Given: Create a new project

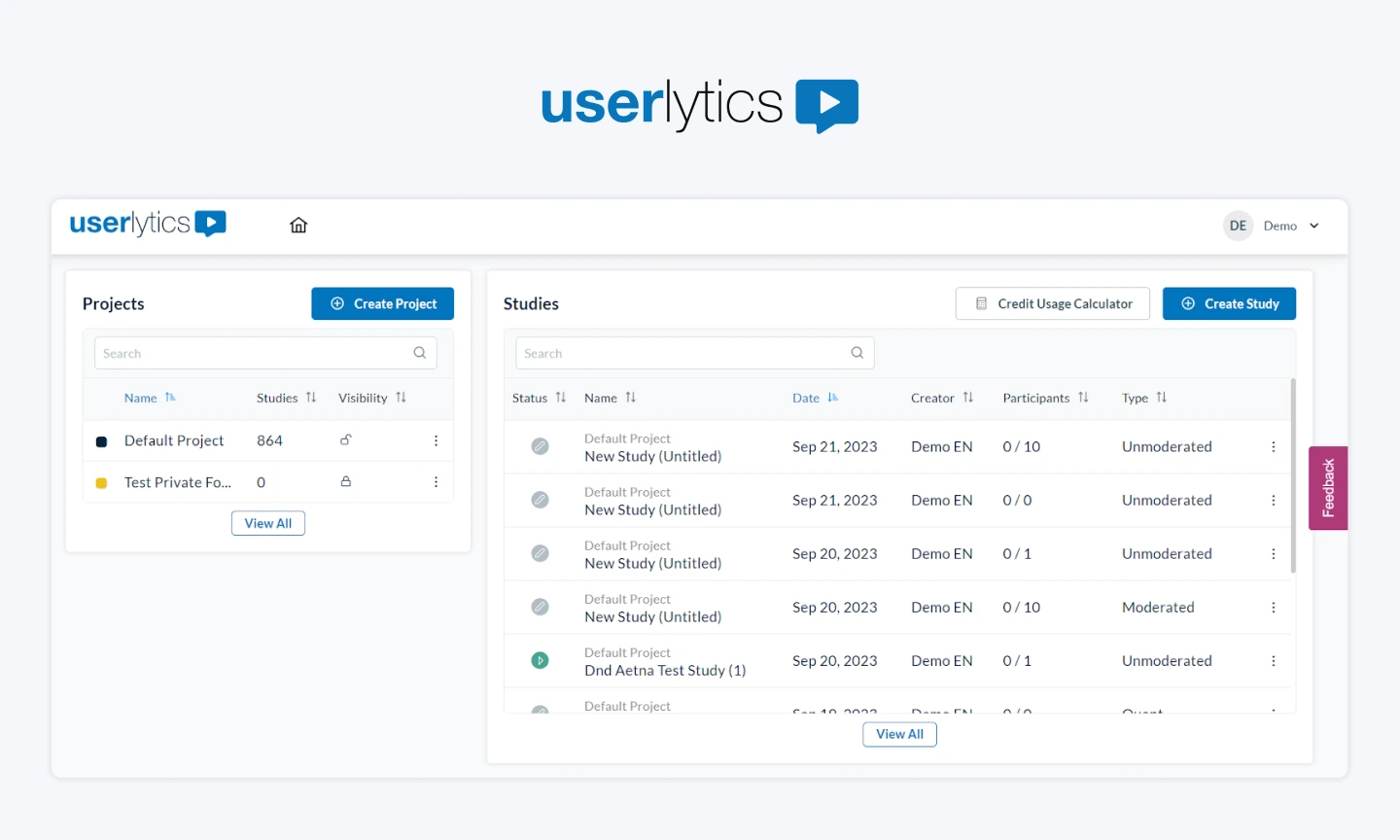Looking at the screenshot, I should (382, 303).
